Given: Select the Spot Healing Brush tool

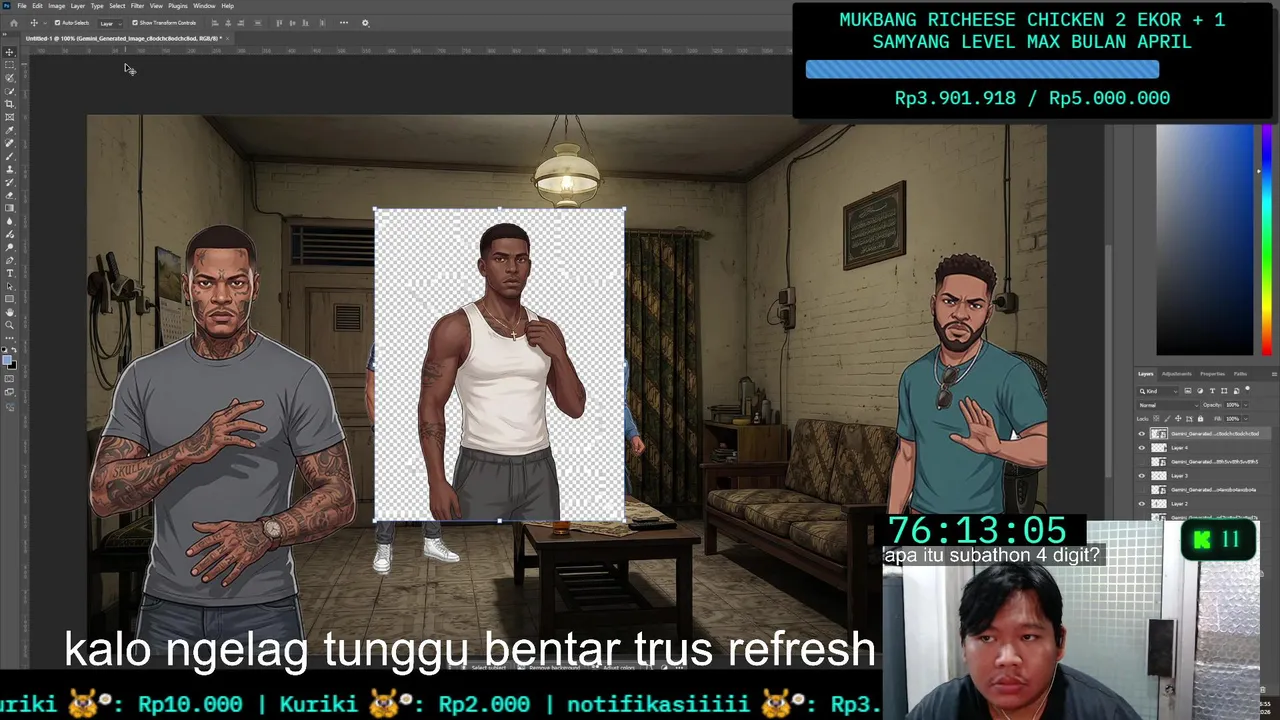Looking at the screenshot, I should tap(10, 143).
